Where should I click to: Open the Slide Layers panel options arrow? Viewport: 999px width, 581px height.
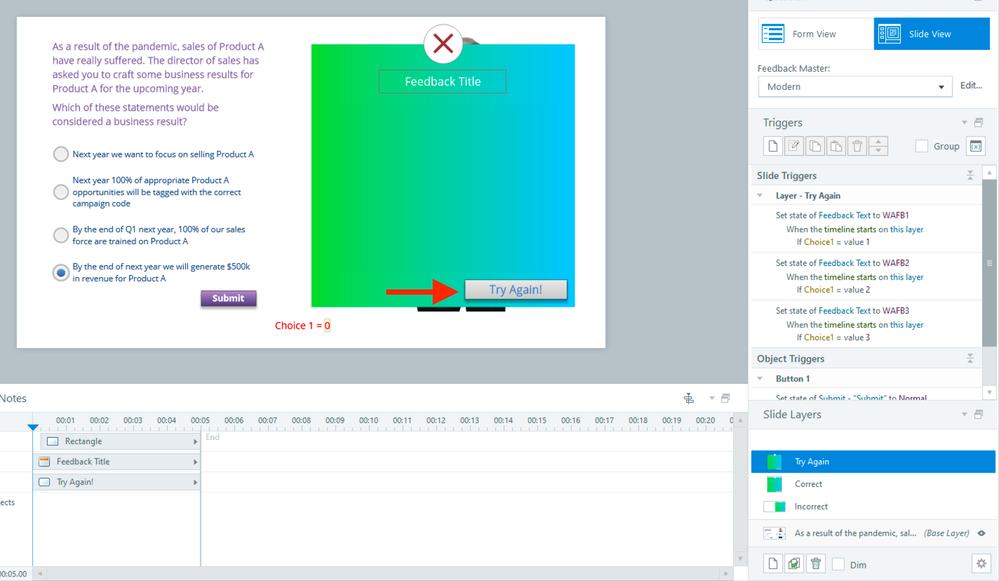[964, 414]
